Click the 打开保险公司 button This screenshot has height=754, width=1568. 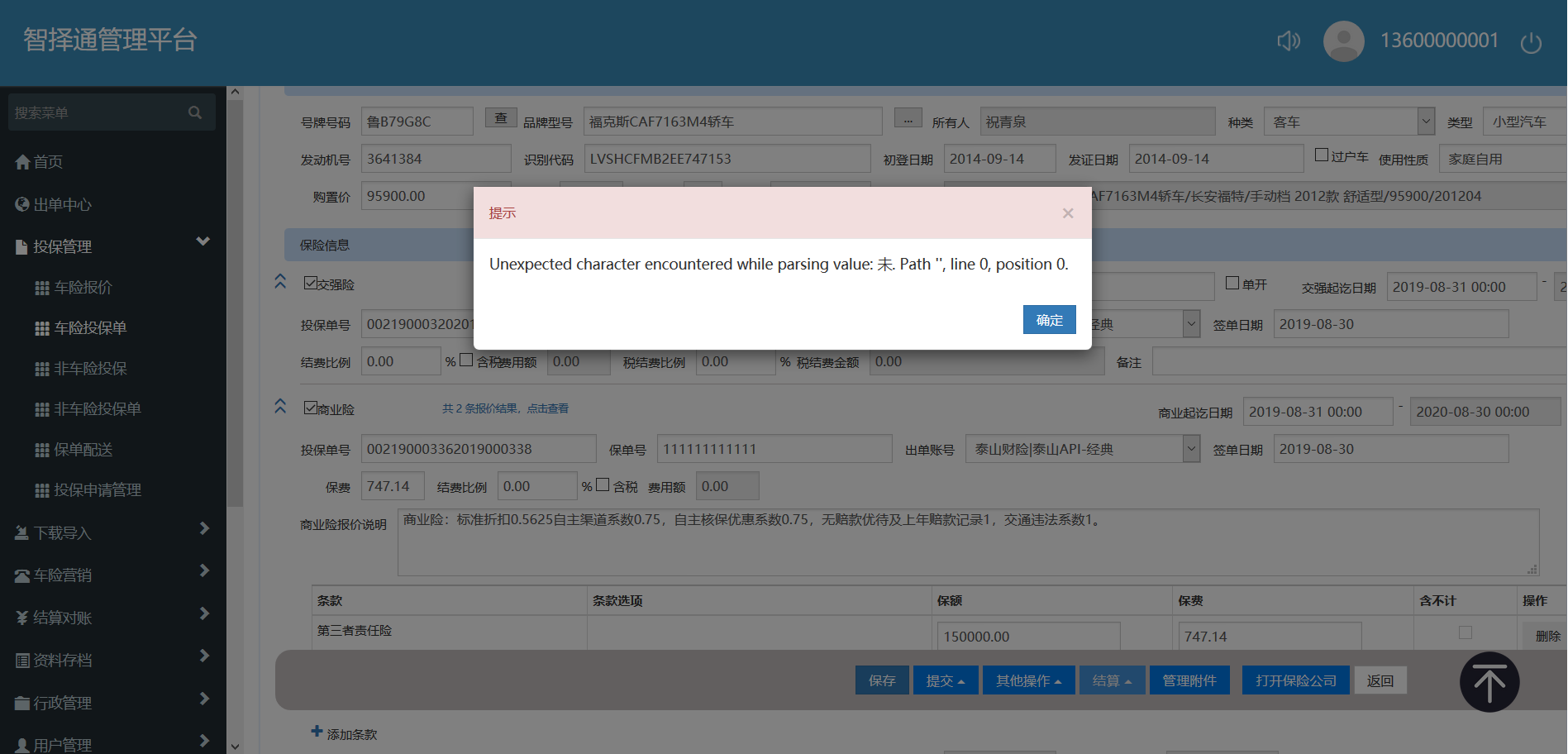pos(1296,680)
